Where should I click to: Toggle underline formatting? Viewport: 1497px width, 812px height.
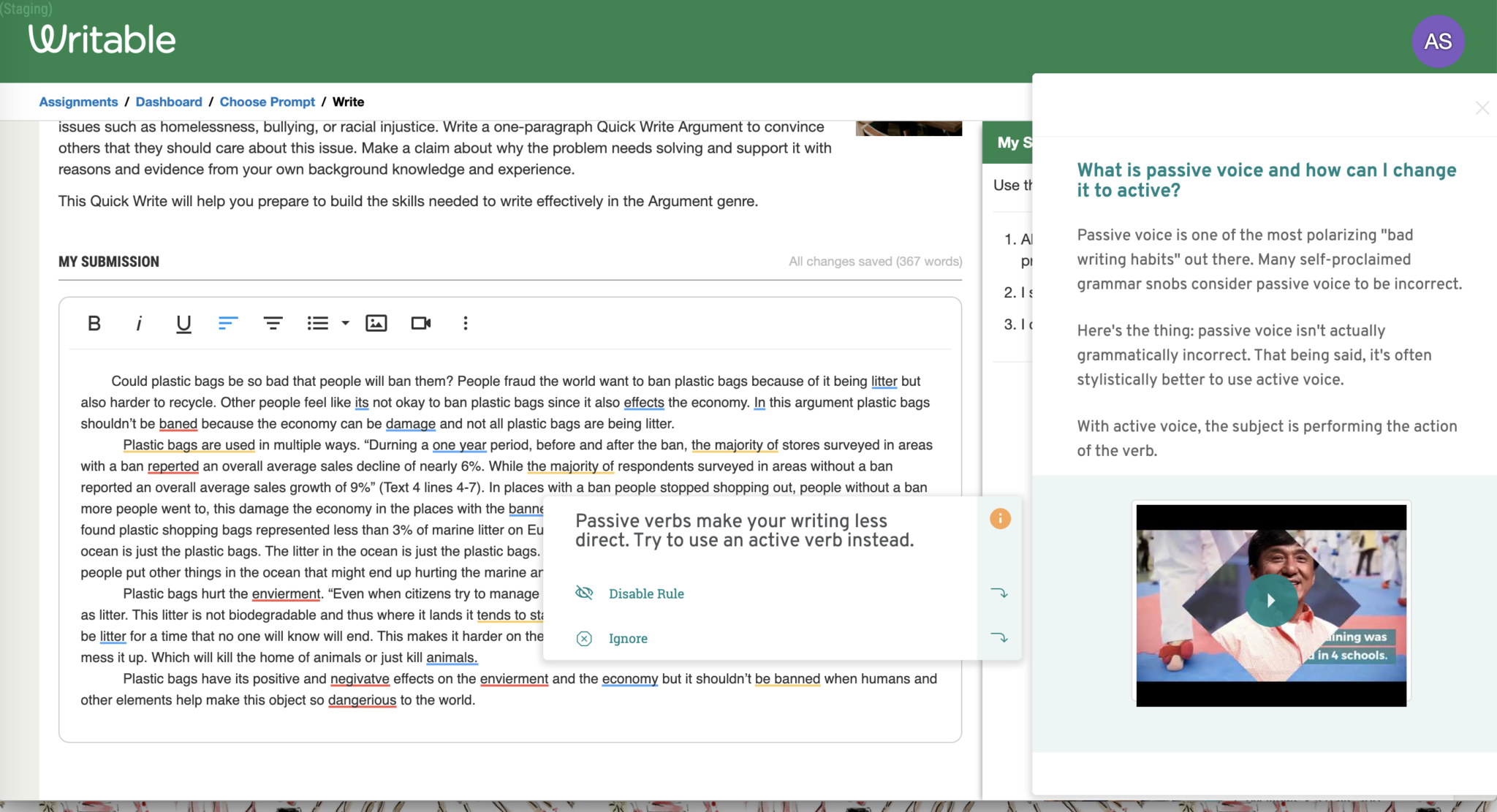(x=183, y=323)
